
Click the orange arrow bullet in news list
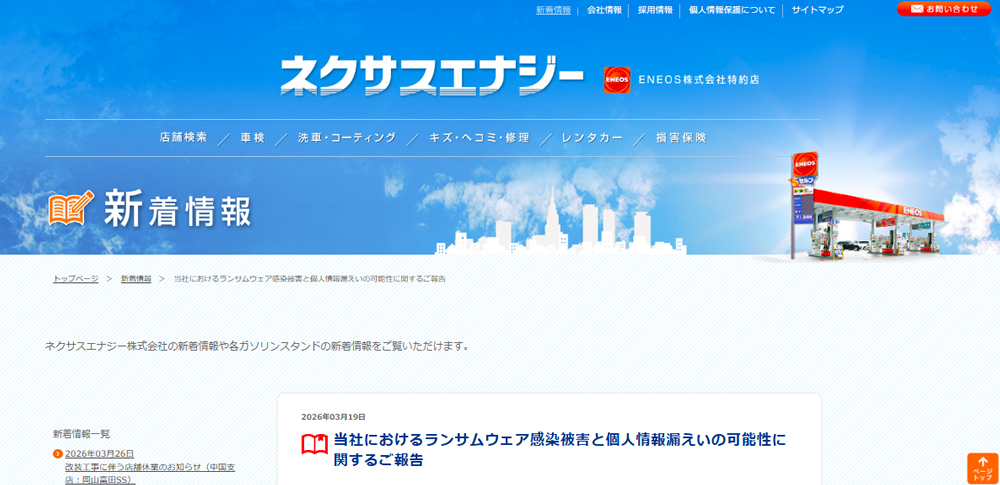pos(58,454)
